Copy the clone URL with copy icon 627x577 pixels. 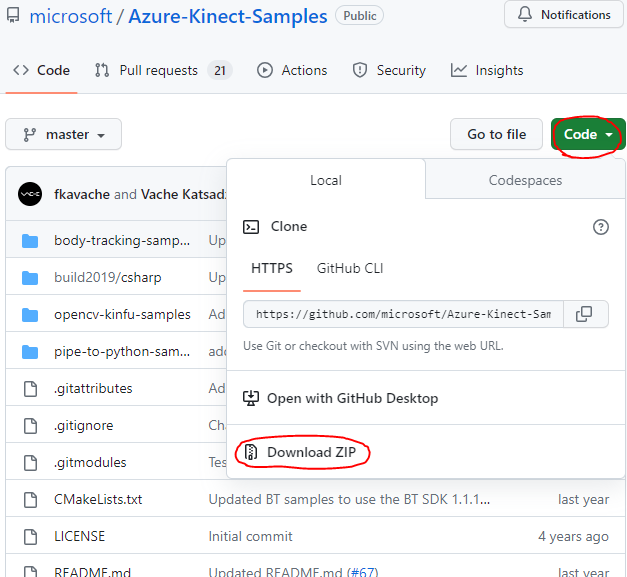click(585, 314)
